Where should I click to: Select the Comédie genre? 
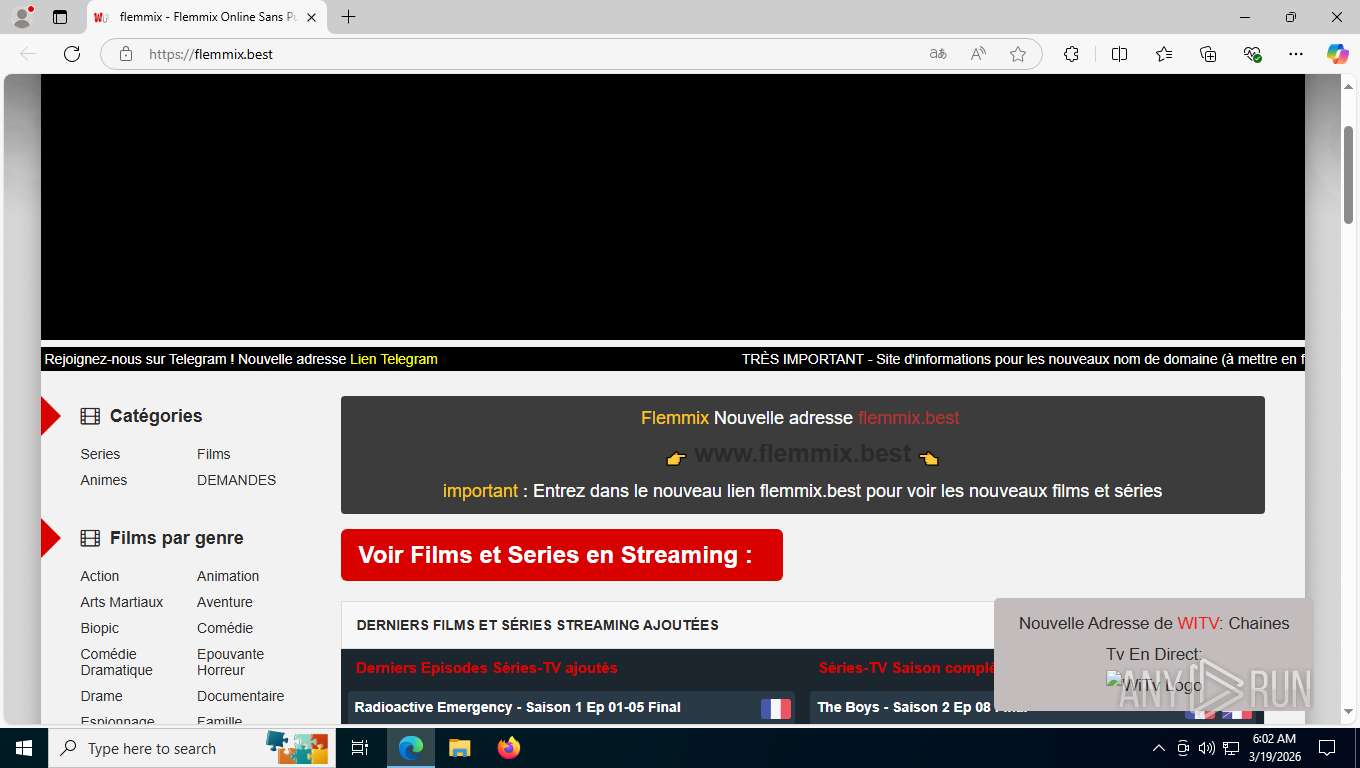click(x=225, y=628)
